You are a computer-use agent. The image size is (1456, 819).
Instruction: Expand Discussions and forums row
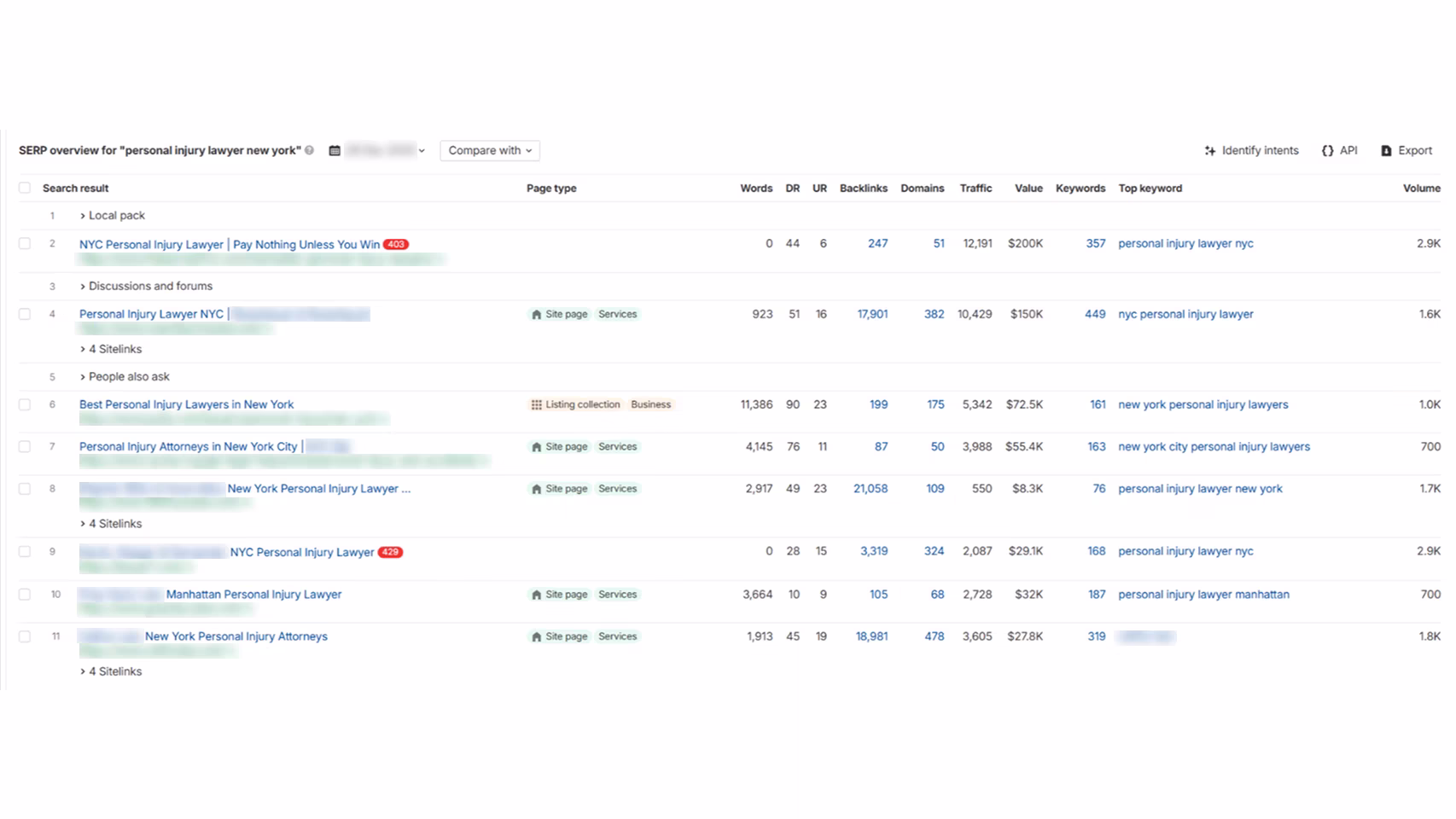(146, 286)
